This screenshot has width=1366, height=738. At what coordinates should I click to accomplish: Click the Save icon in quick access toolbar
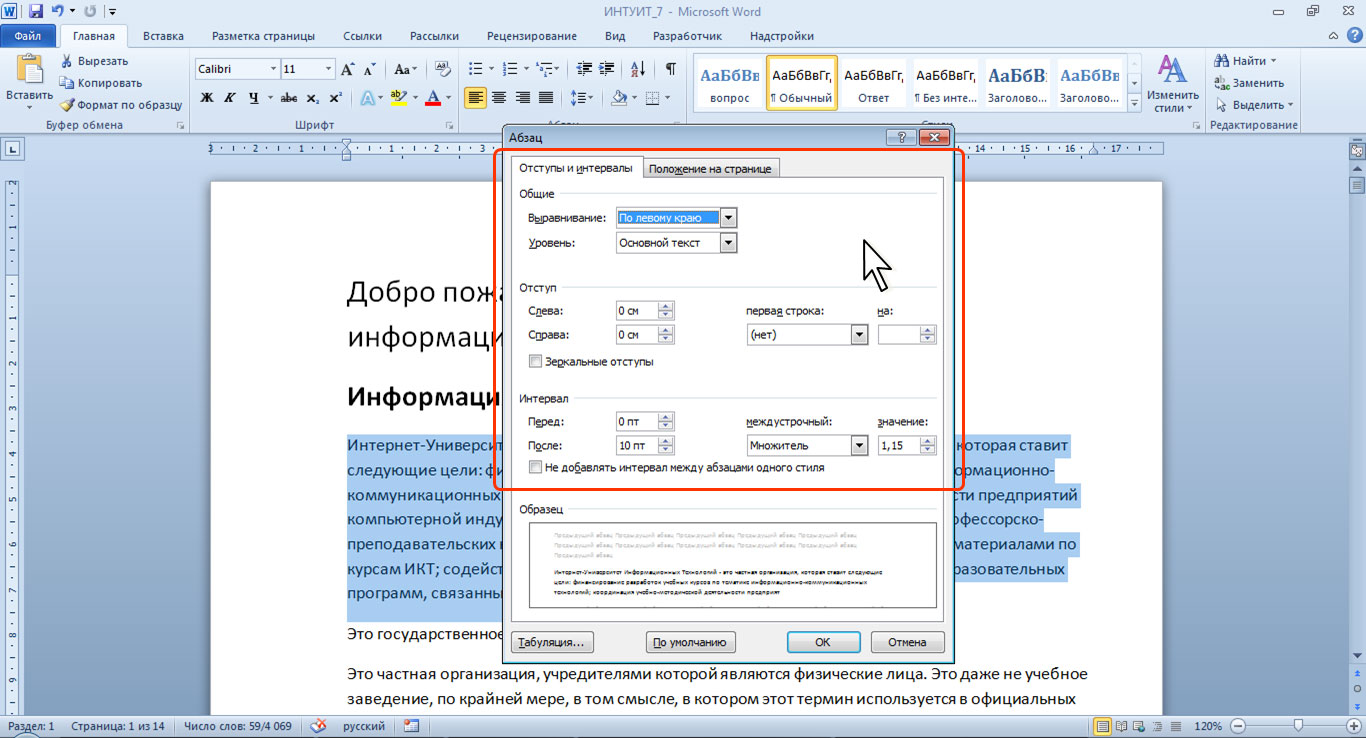(36, 12)
